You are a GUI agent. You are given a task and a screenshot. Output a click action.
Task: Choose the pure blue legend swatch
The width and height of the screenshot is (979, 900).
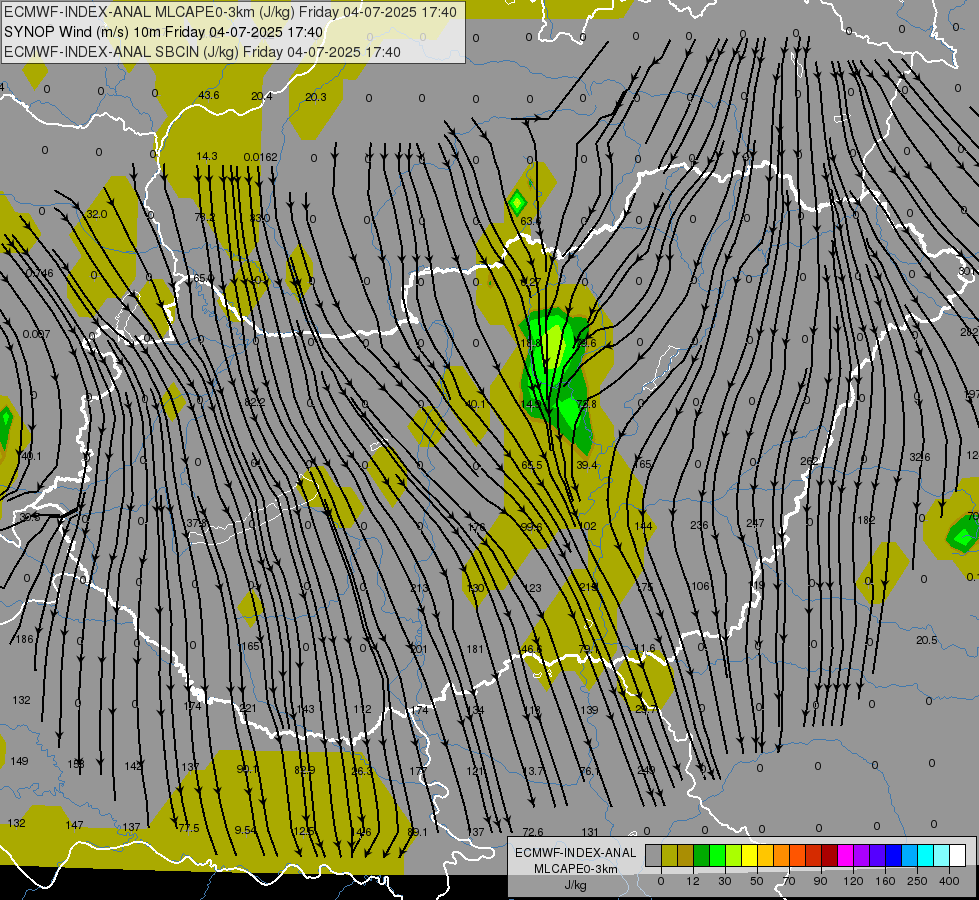pyautogui.click(x=893, y=856)
